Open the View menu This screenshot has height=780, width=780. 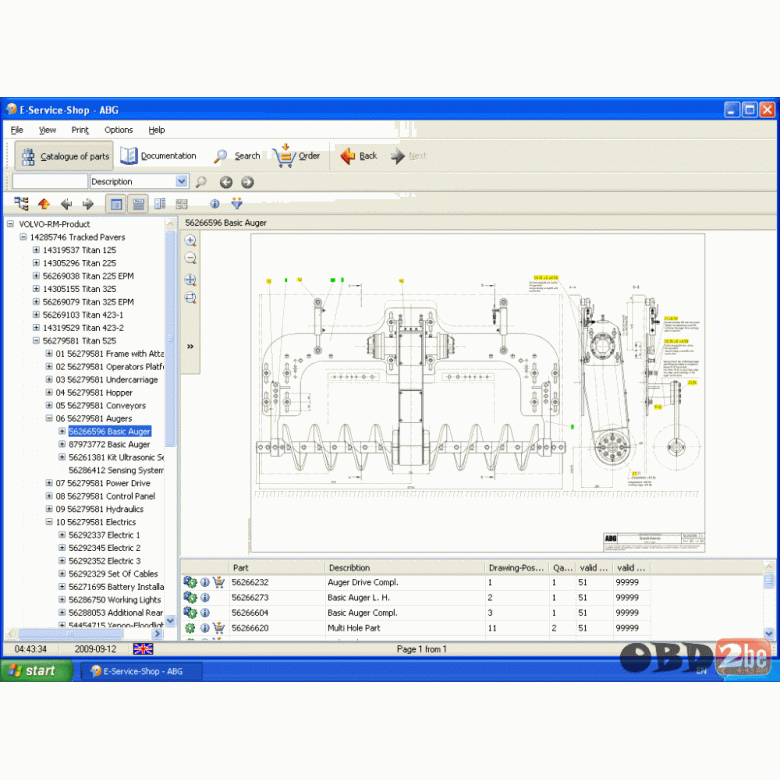pos(47,130)
